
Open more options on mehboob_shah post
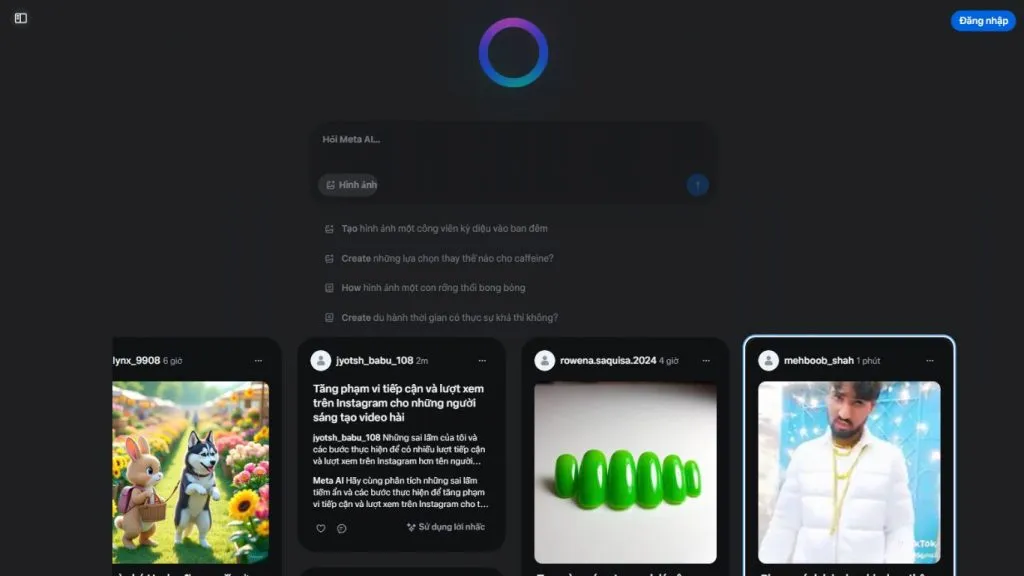point(930,360)
